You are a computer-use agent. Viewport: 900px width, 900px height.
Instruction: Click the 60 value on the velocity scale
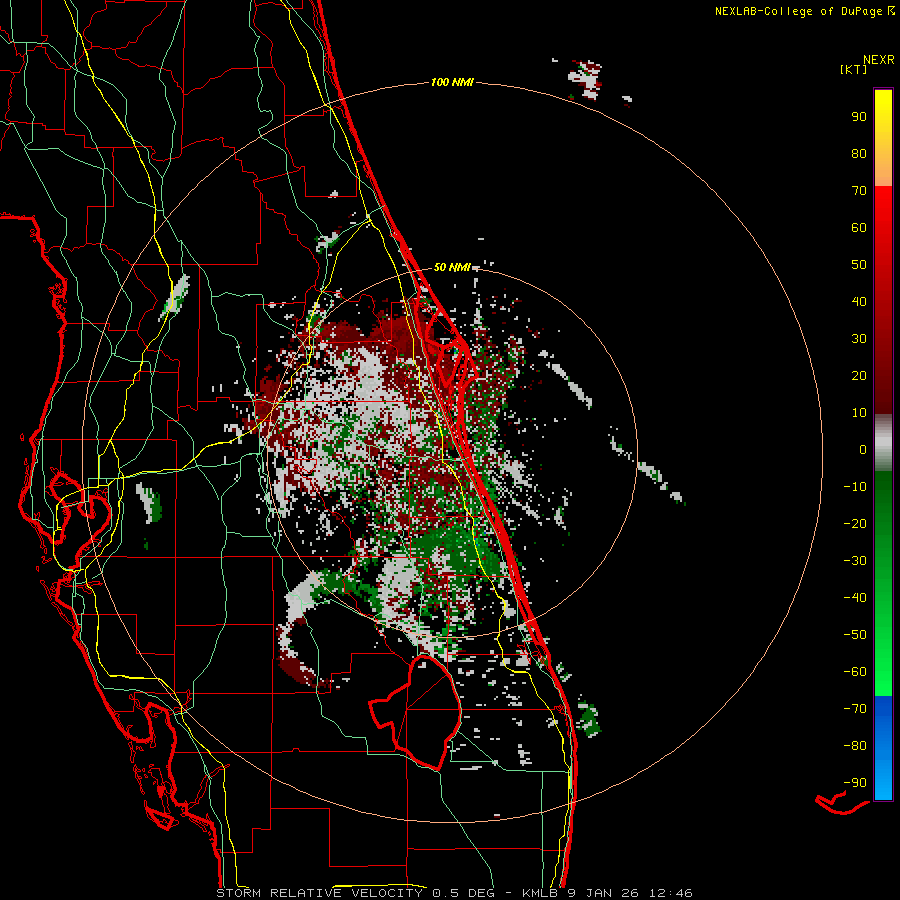click(859, 227)
